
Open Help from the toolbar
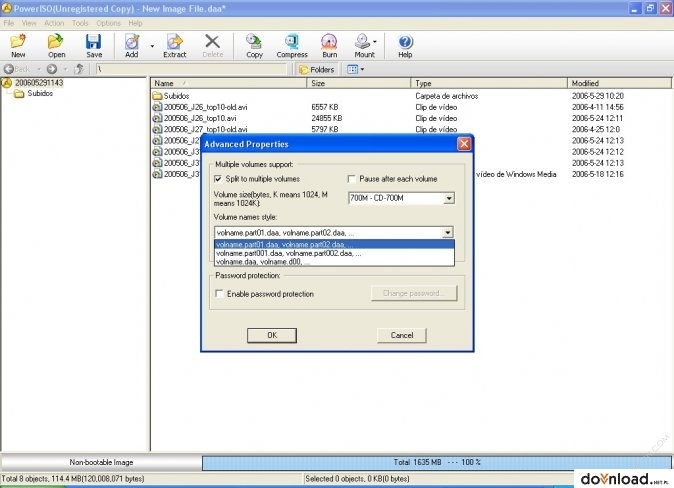point(405,46)
